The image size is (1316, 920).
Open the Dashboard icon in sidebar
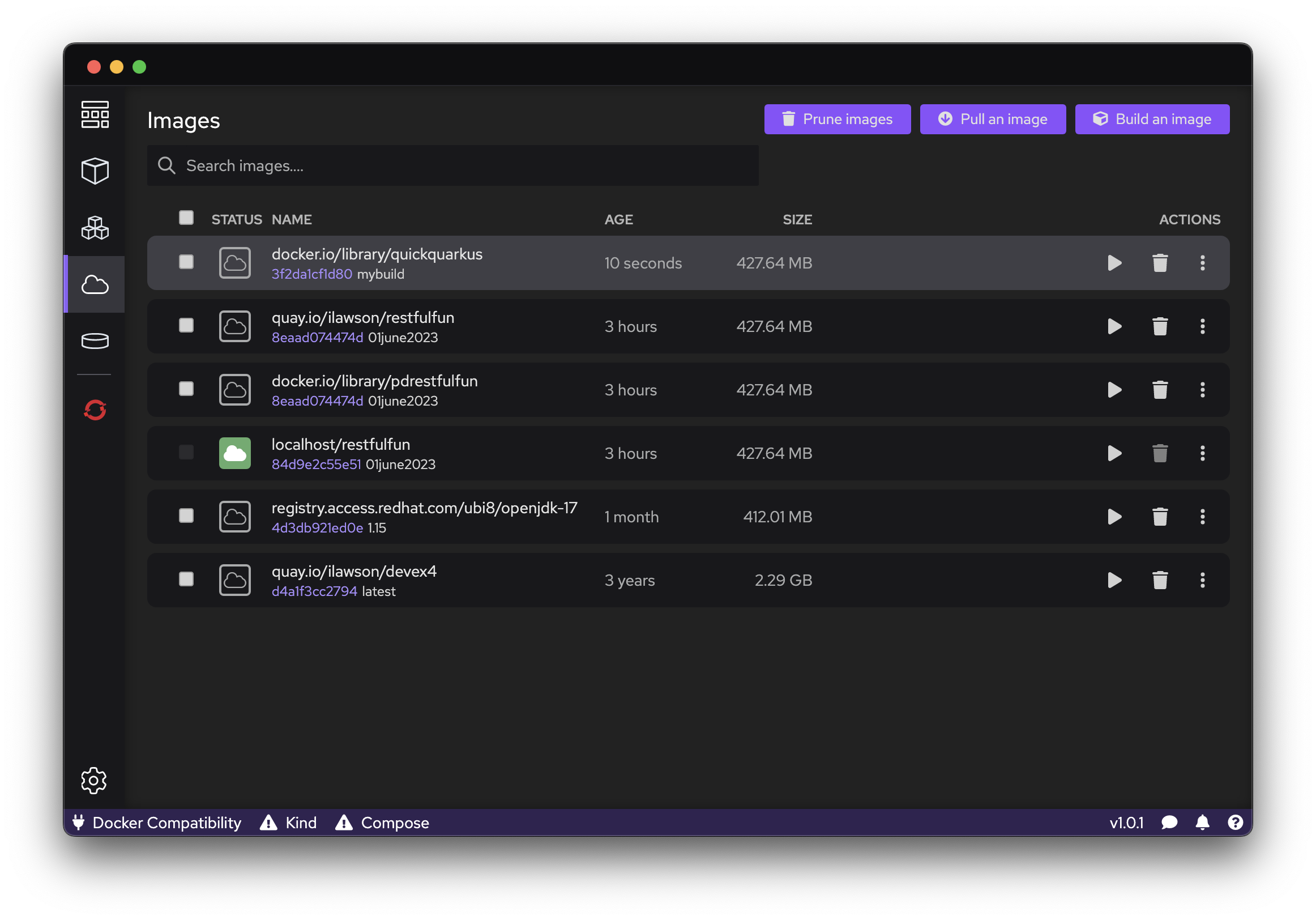click(x=95, y=114)
